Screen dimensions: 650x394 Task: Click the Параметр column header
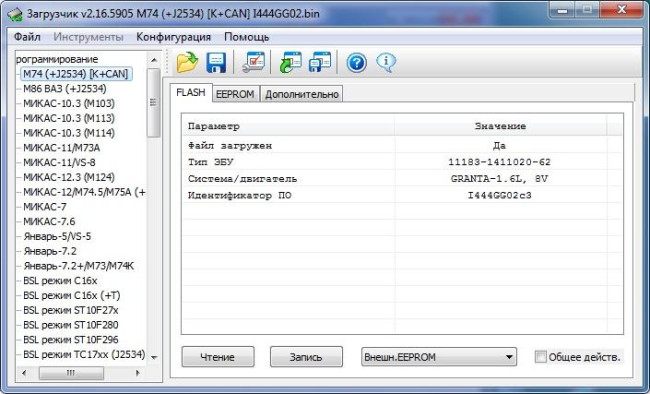pos(288,126)
